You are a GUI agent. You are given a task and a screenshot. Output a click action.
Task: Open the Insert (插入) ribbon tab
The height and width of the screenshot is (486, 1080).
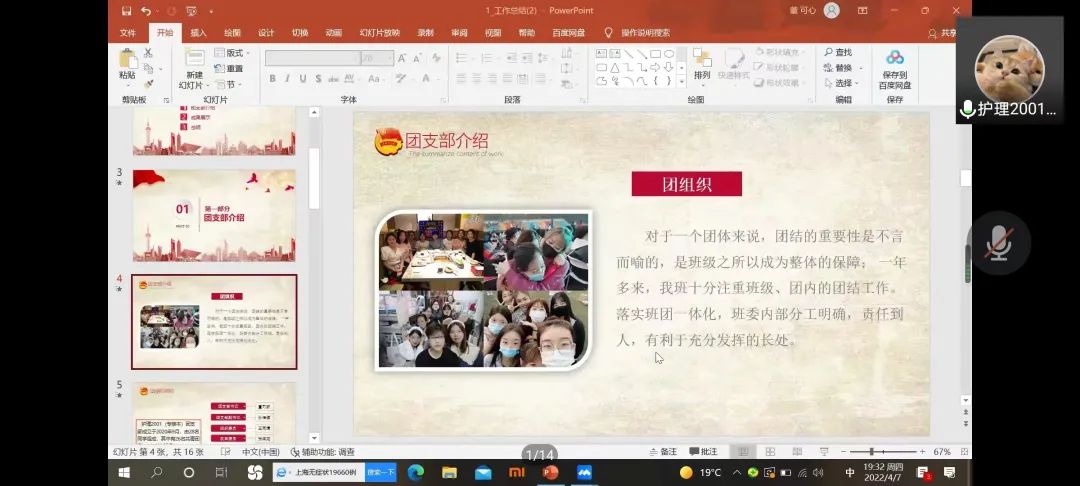click(198, 32)
